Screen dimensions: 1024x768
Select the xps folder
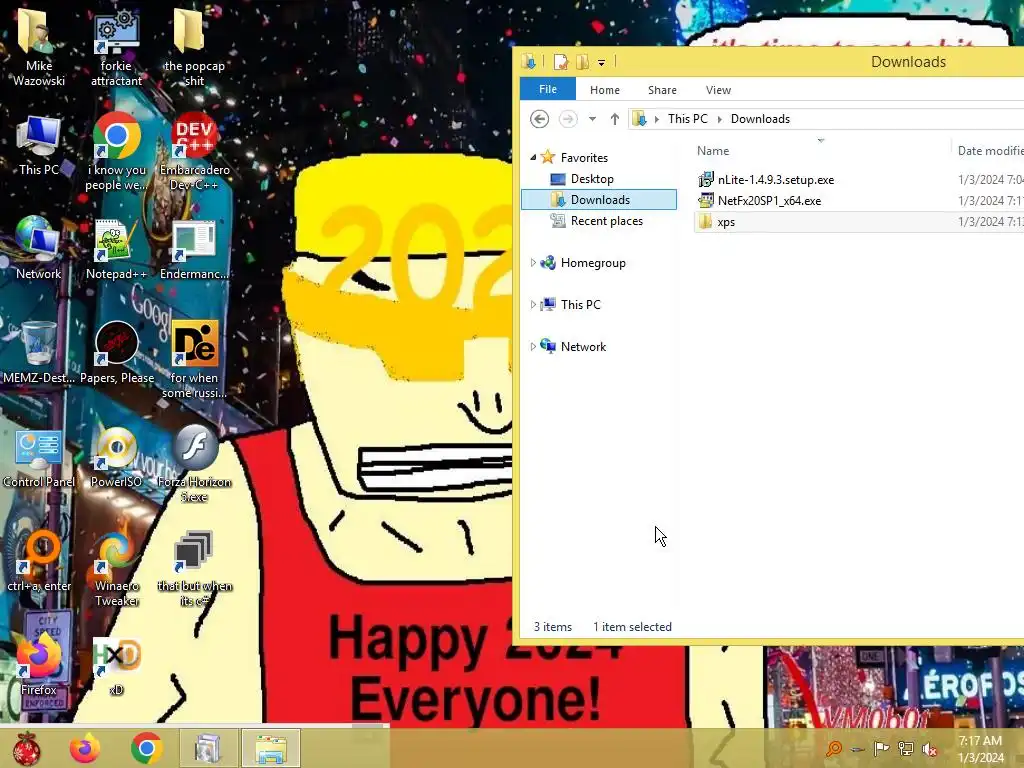859,221
